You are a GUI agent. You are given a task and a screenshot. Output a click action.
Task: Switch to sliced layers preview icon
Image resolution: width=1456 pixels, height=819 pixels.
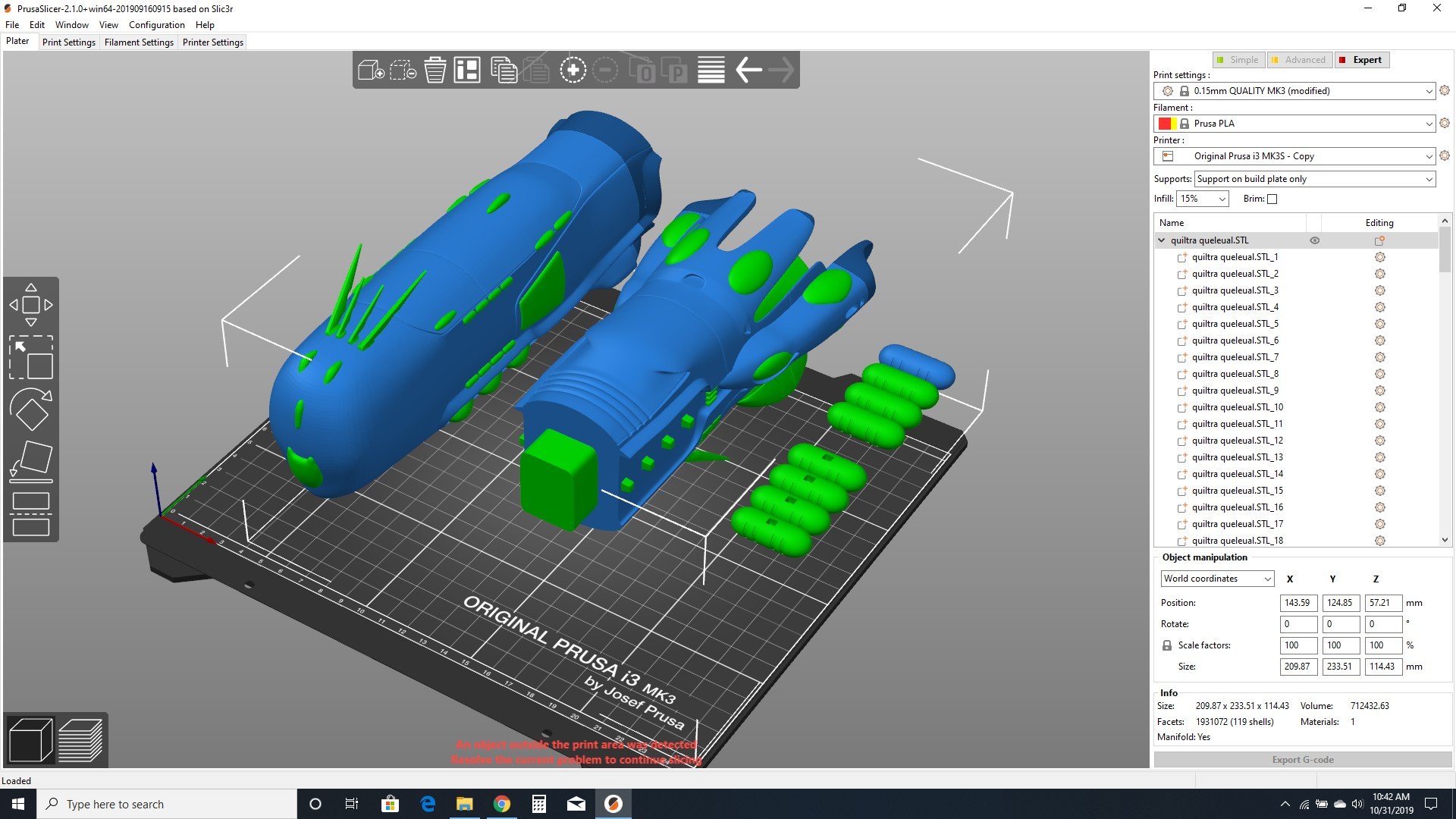(x=80, y=740)
